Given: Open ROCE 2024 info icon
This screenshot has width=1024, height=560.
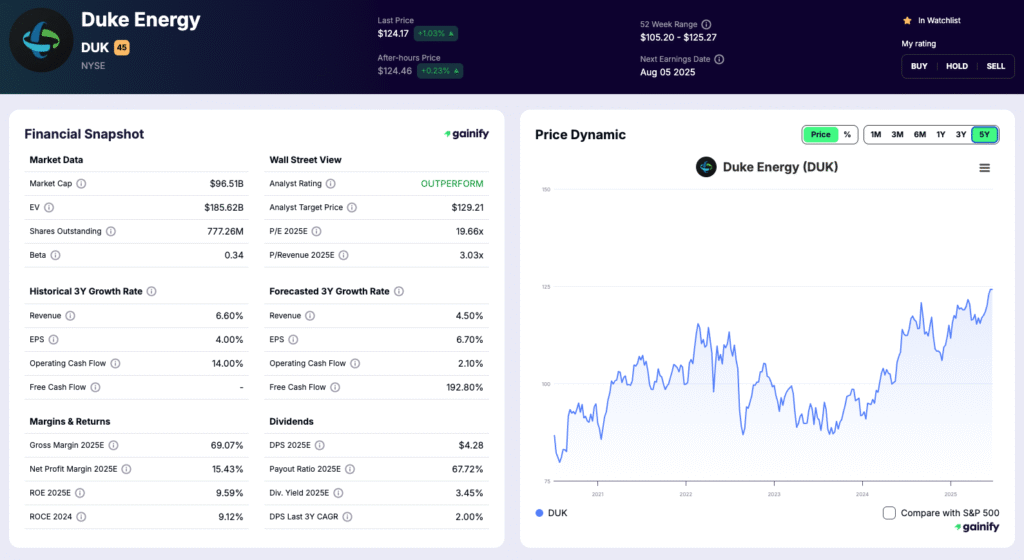Looking at the screenshot, I should point(81,517).
